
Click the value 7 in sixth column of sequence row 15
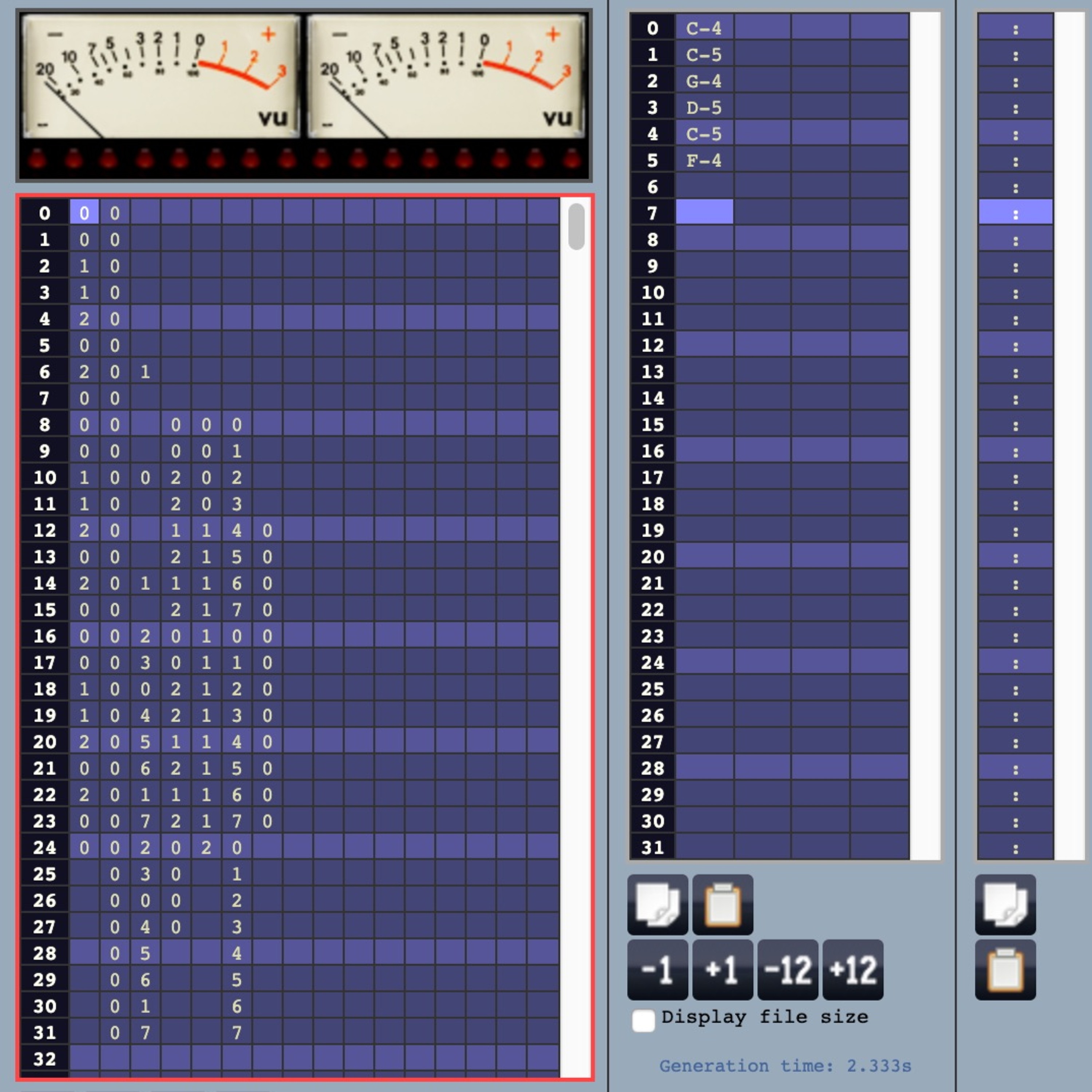pos(237,609)
